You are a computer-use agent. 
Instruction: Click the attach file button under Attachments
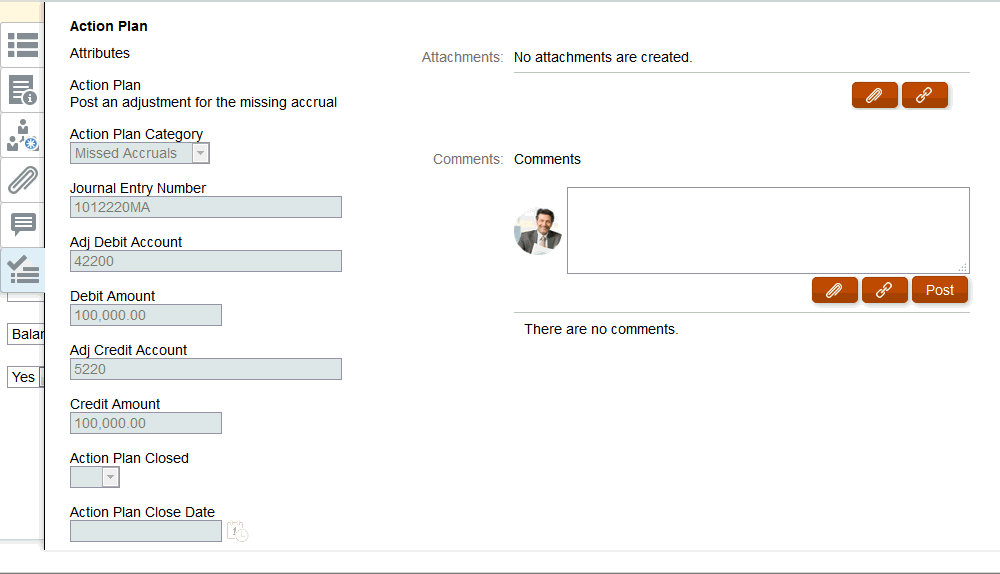[x=874, y=95]
